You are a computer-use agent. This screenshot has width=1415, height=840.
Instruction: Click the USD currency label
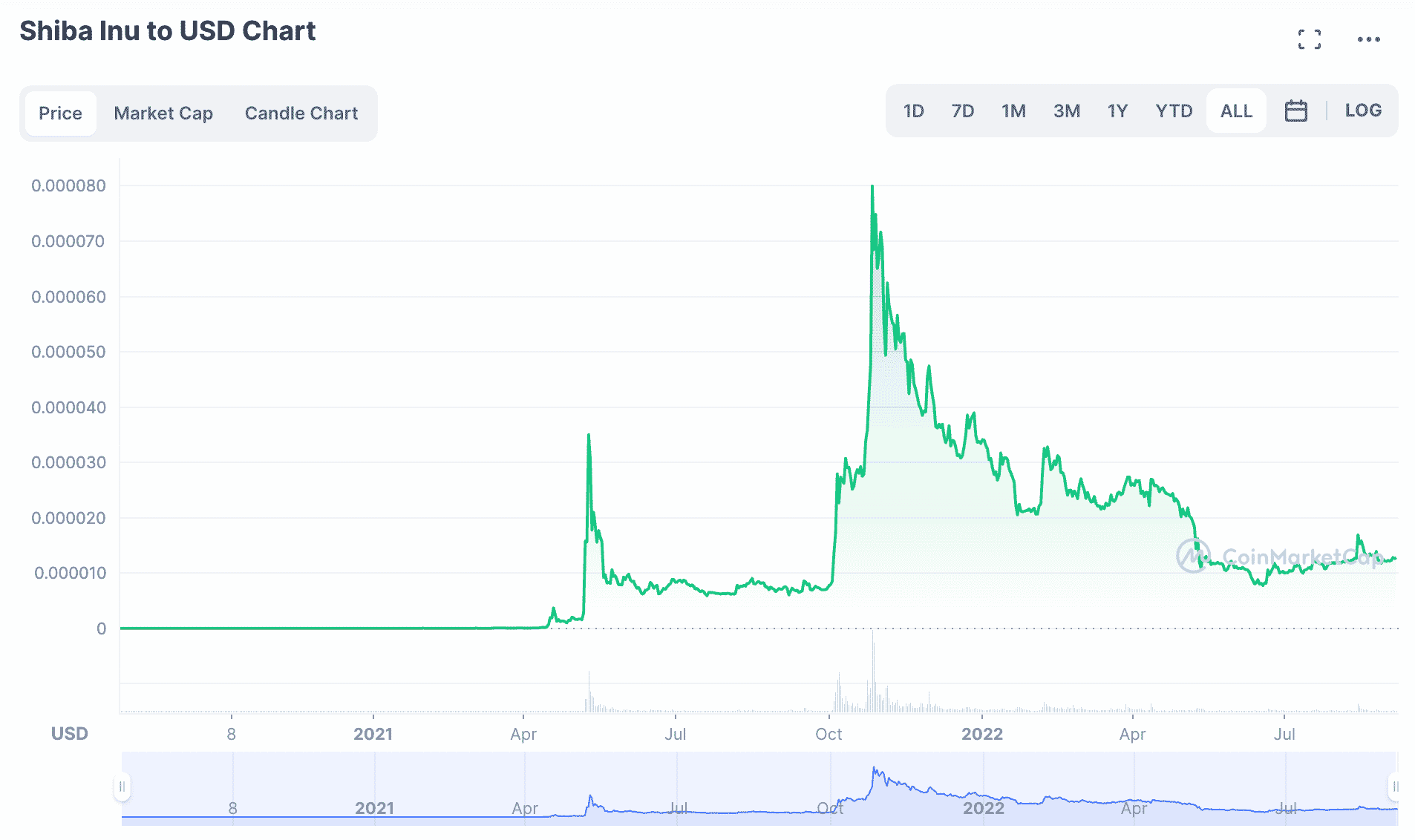69,734
